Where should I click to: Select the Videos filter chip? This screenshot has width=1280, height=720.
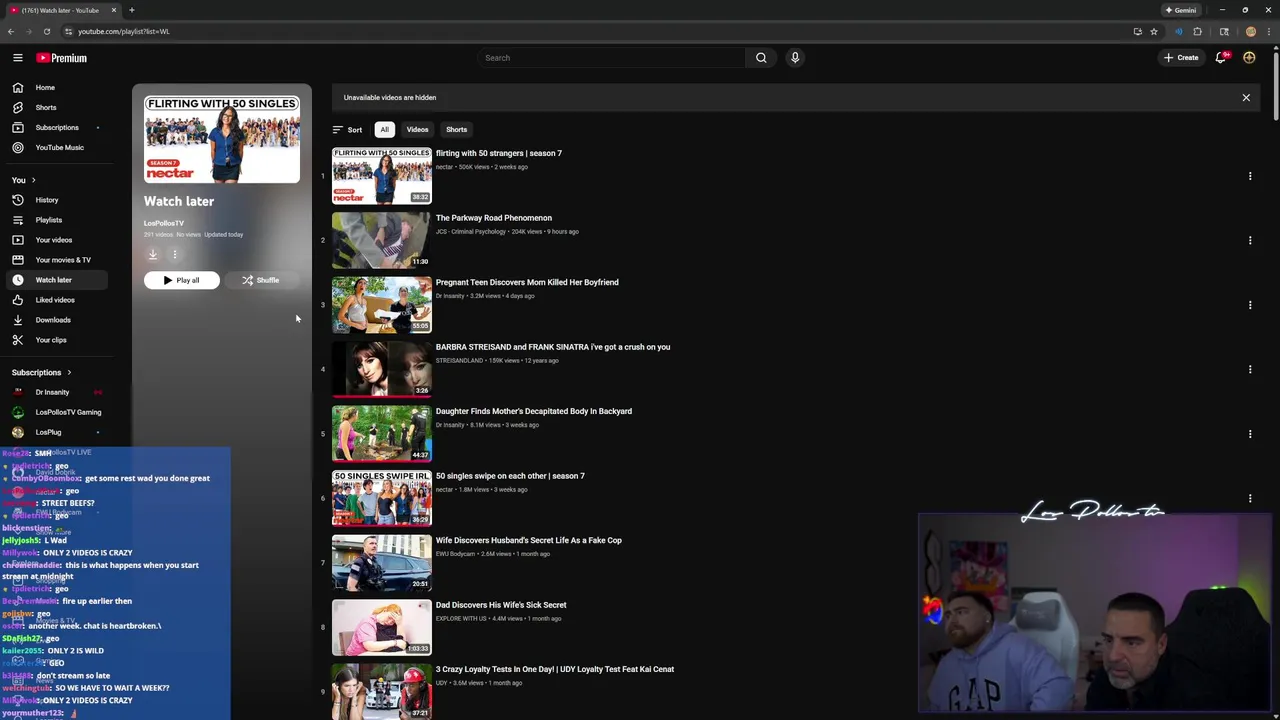coord(417,129)
